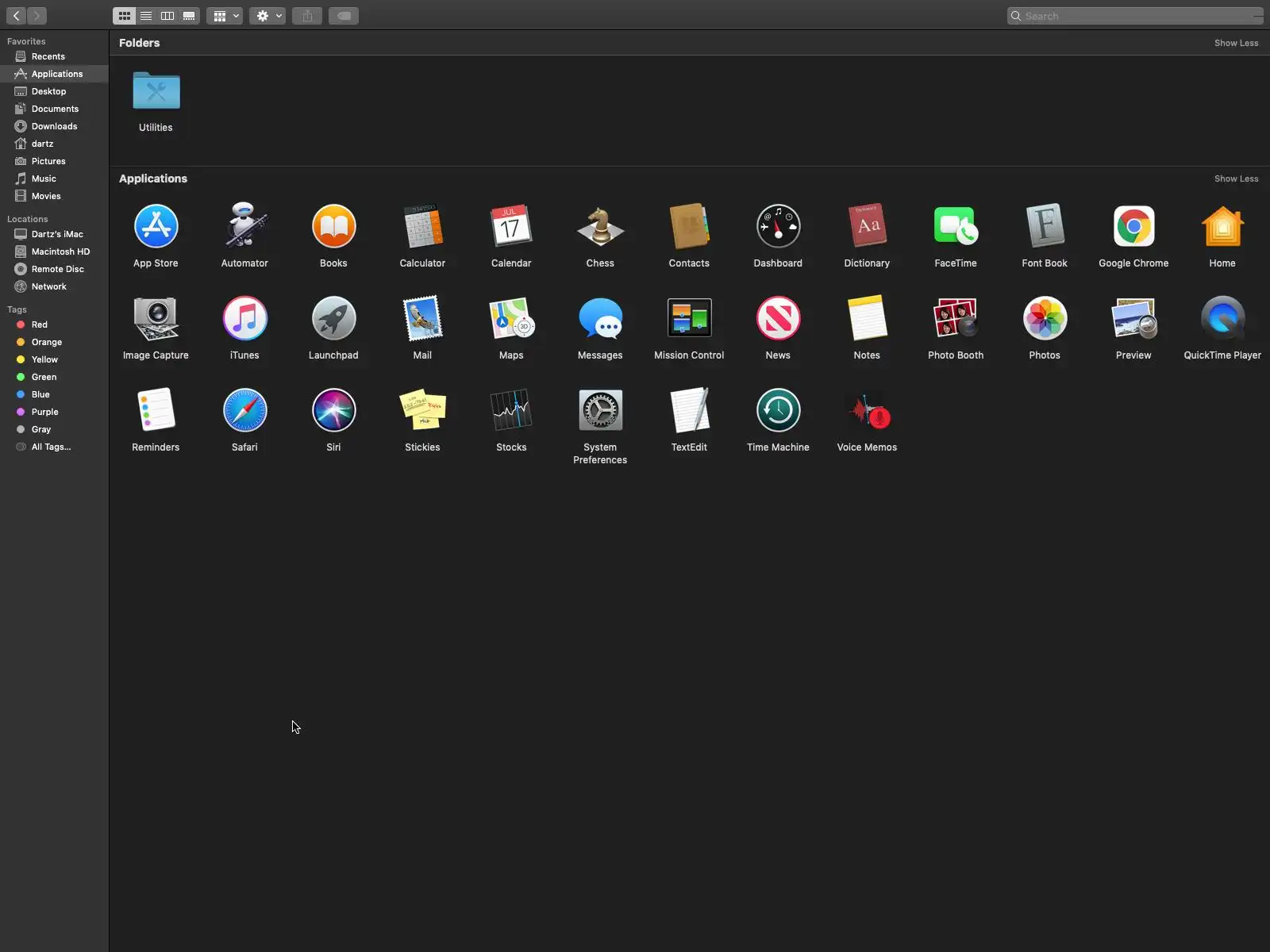This screenshot has height=952, width=1270.
Task: Open the Books app
Action: [x=333, y=227]
